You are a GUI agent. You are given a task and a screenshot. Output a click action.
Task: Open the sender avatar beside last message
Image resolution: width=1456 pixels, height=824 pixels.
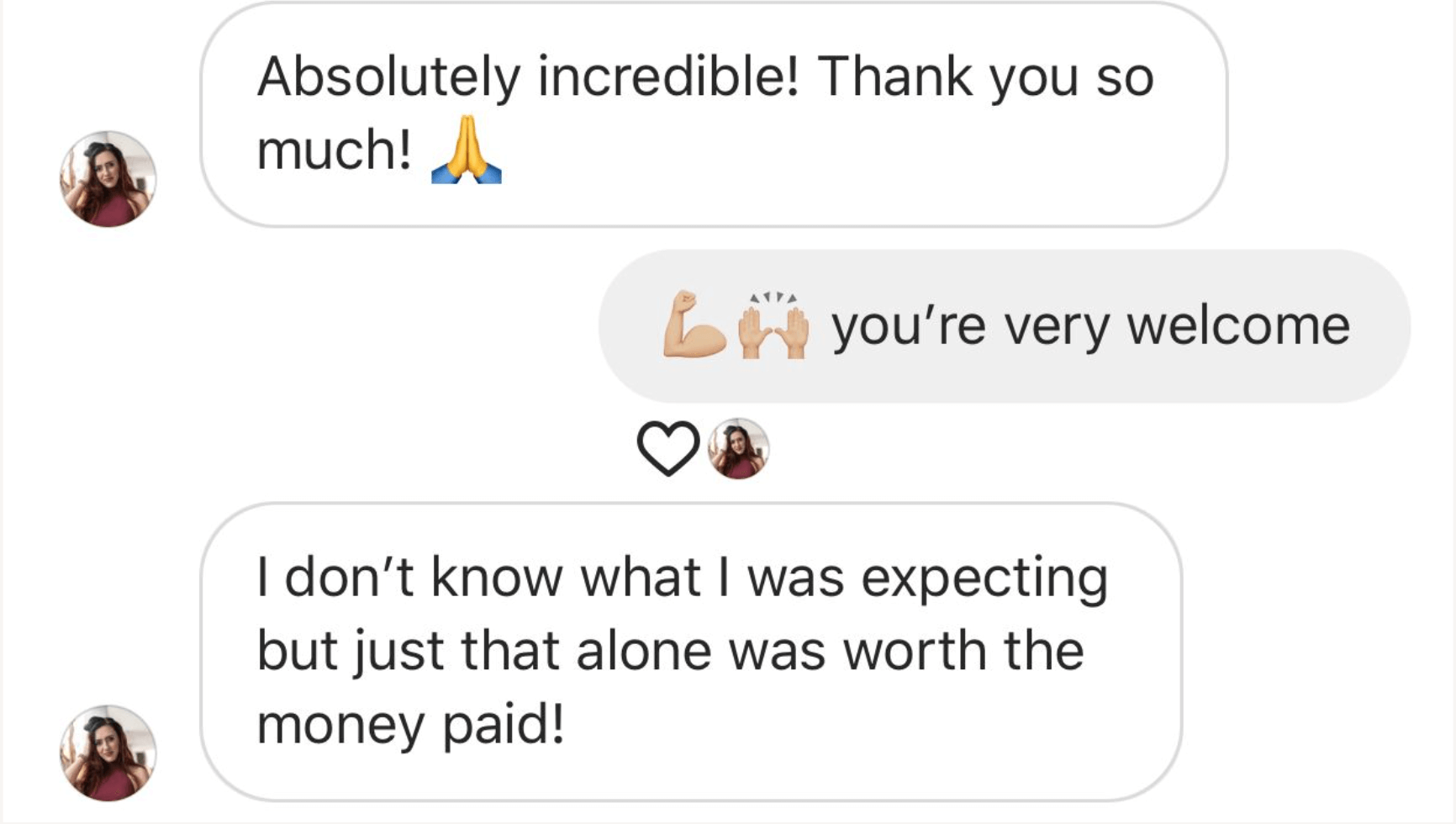pyautogui.click(x=108, y=753)
